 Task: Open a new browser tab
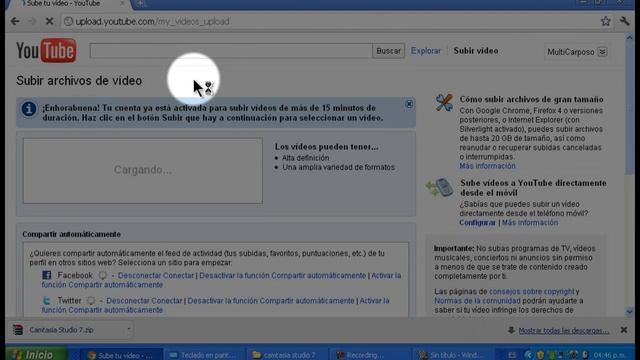tap(141, 4)
